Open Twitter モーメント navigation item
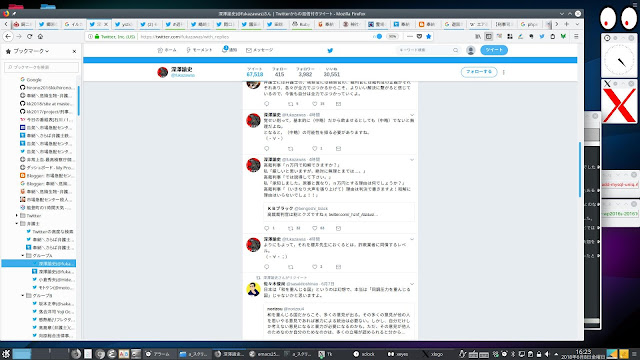The image size is (640, 360). coord(199,50)
